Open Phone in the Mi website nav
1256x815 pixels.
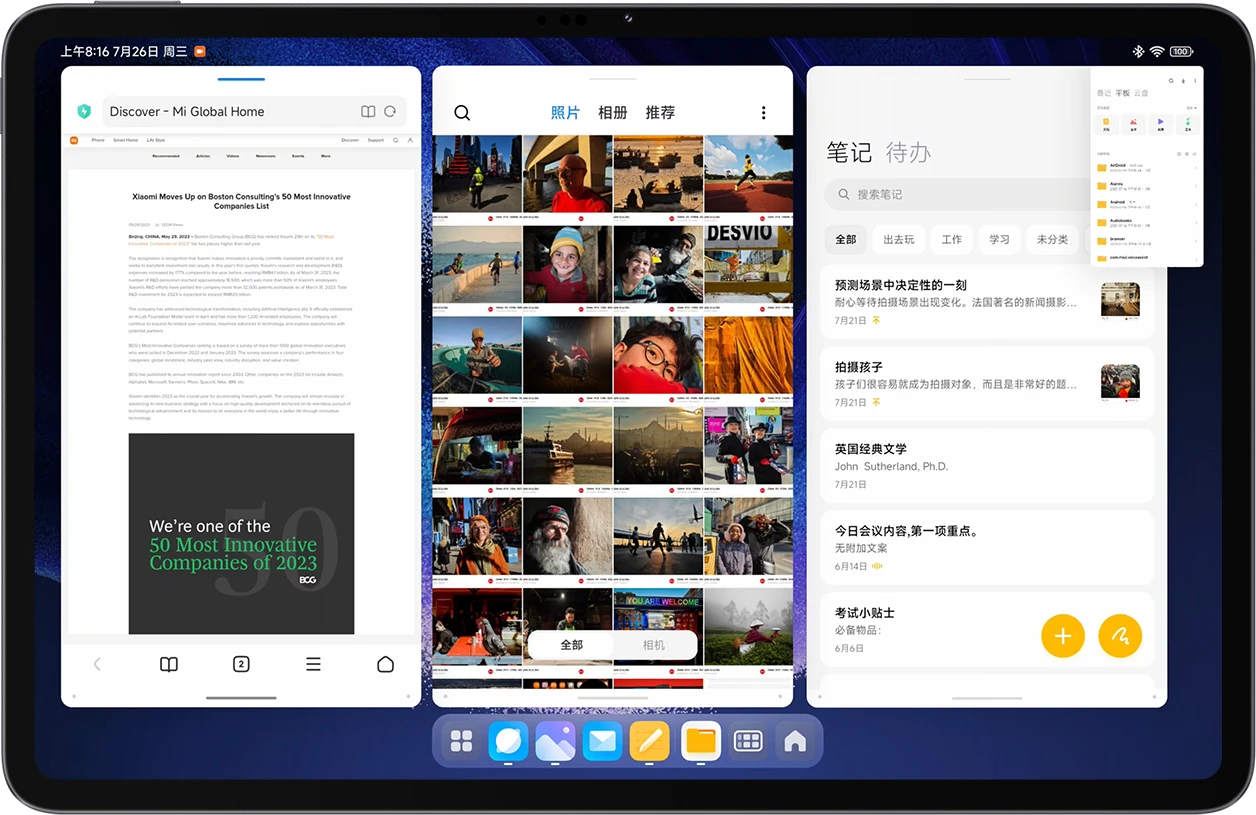pos(98,140)
